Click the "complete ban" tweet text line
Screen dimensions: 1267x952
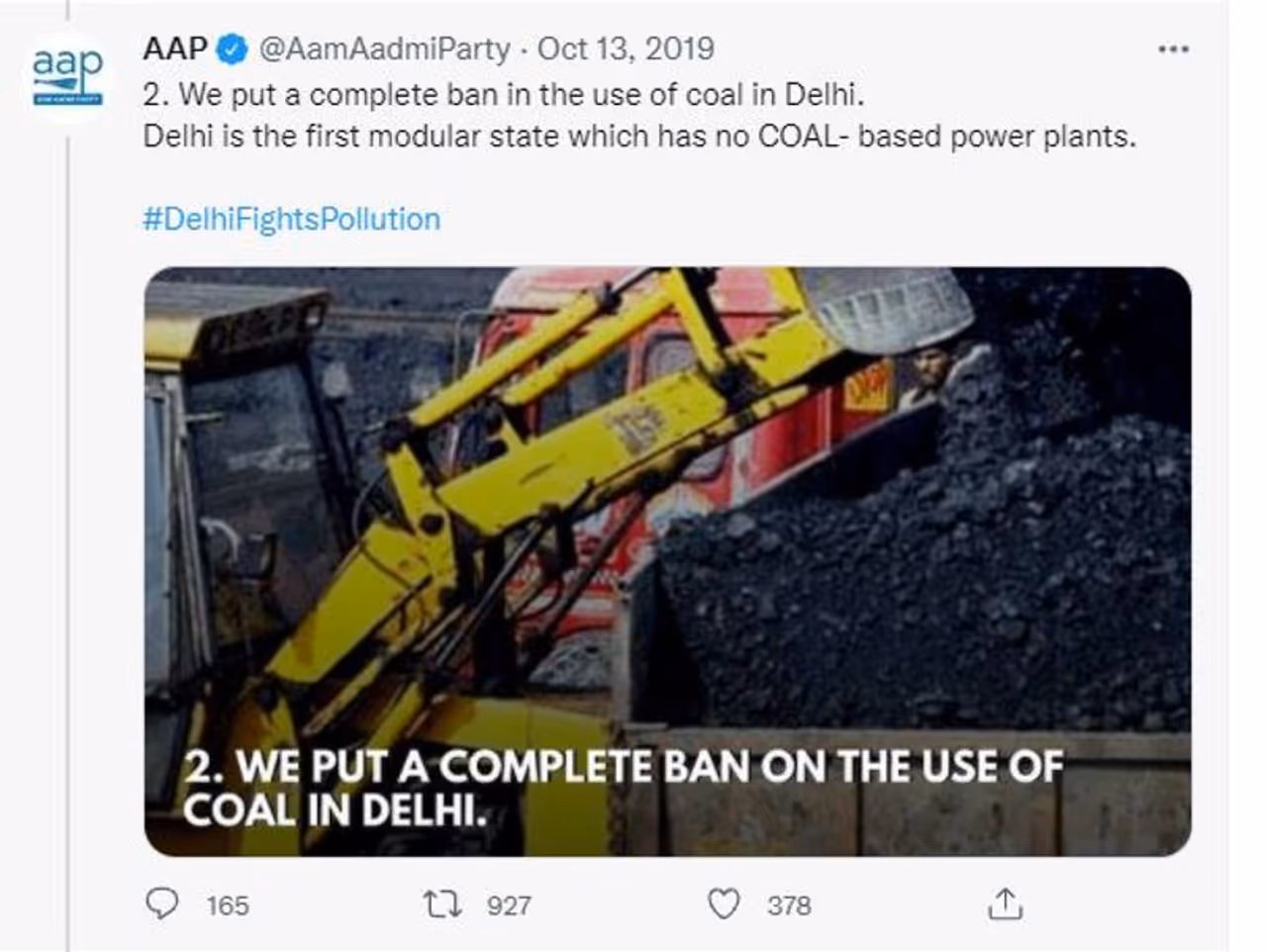pyautogui.click(x=504, y=95)
